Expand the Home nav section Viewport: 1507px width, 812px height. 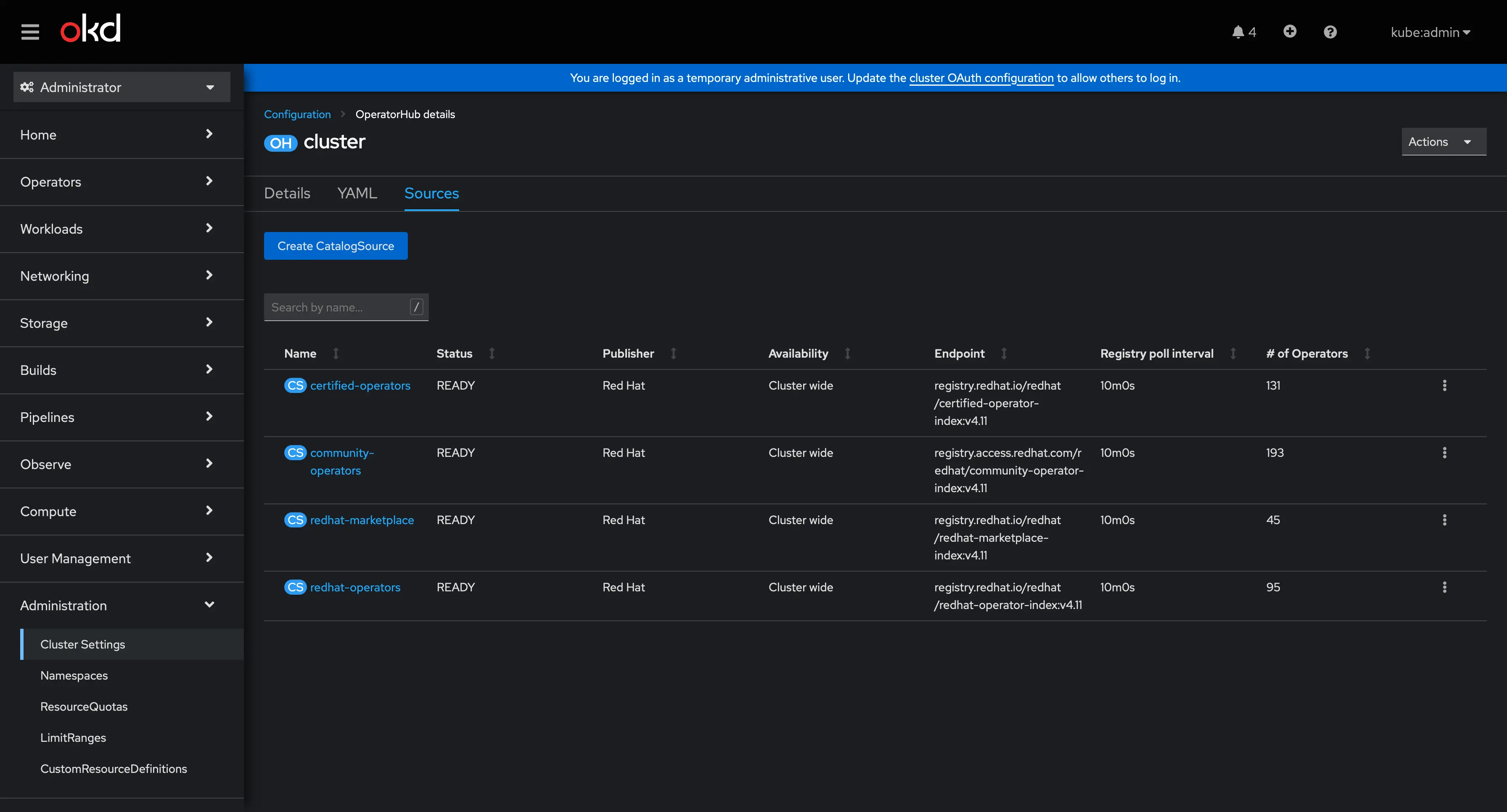122,134
